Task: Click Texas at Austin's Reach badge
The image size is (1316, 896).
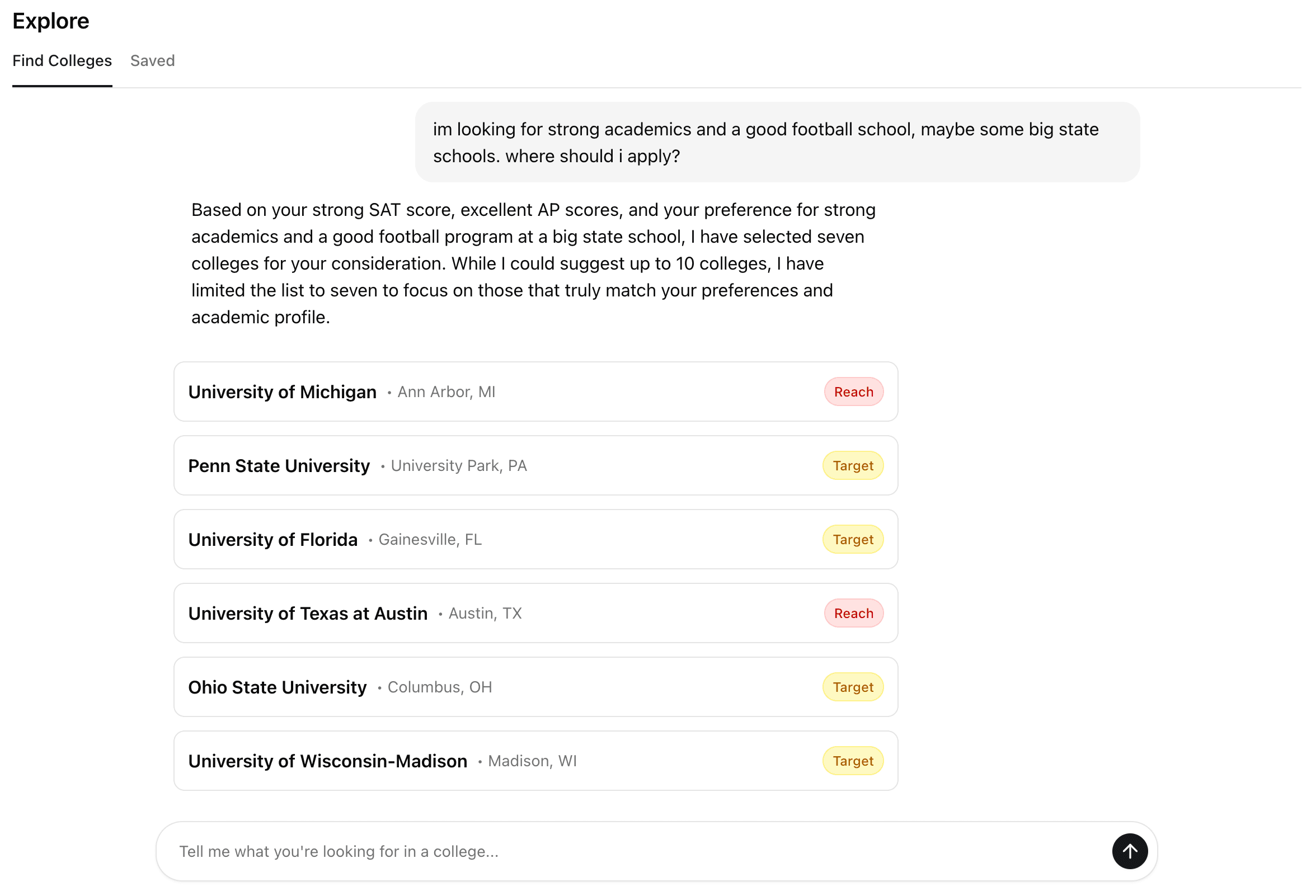Action: 853,613
